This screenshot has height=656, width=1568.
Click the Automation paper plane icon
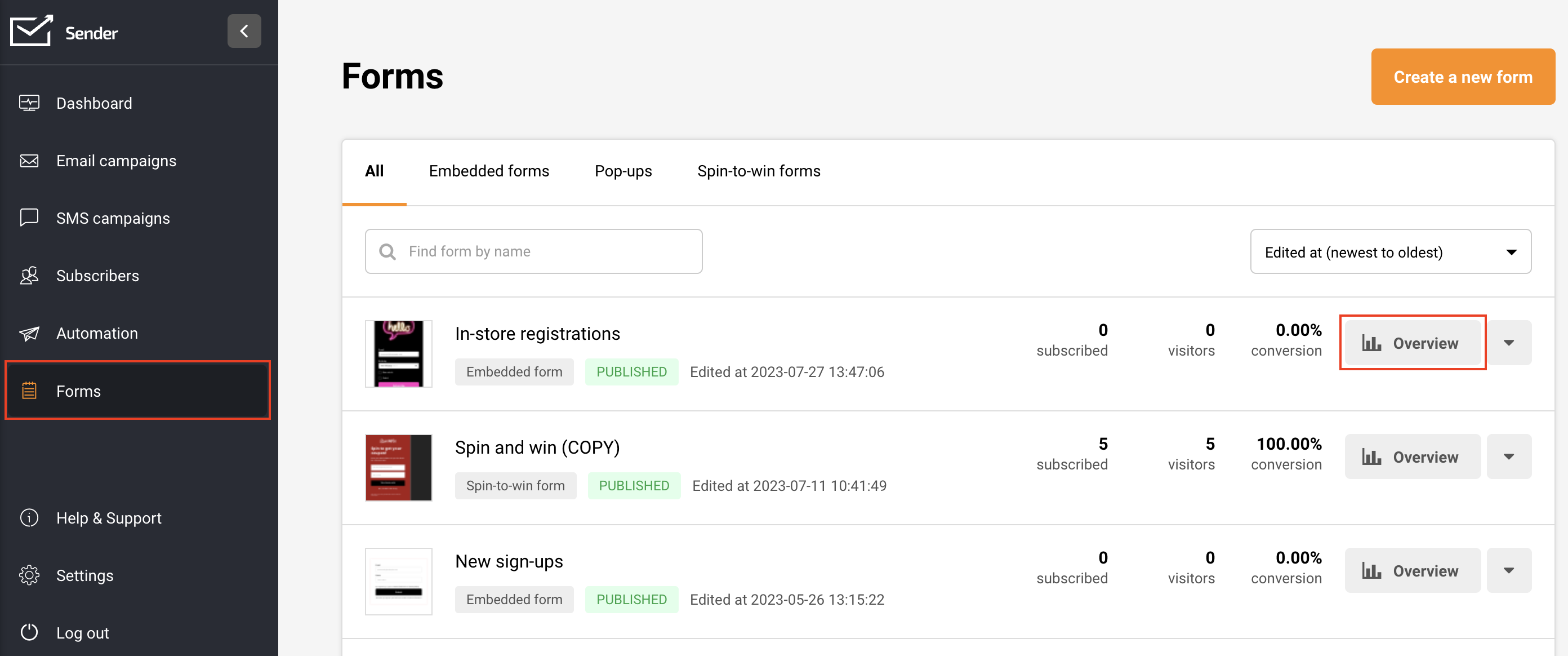click(x=29, y=333)
